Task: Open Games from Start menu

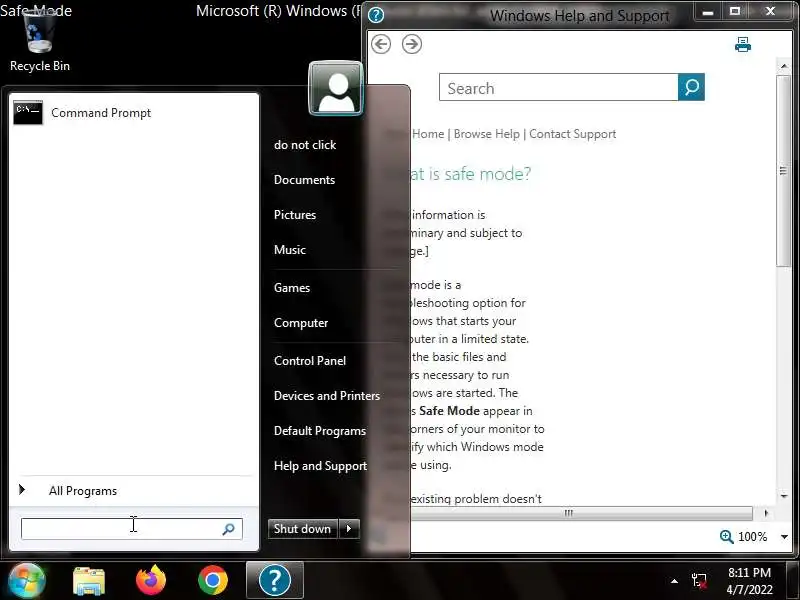Action: click(292, 288)
